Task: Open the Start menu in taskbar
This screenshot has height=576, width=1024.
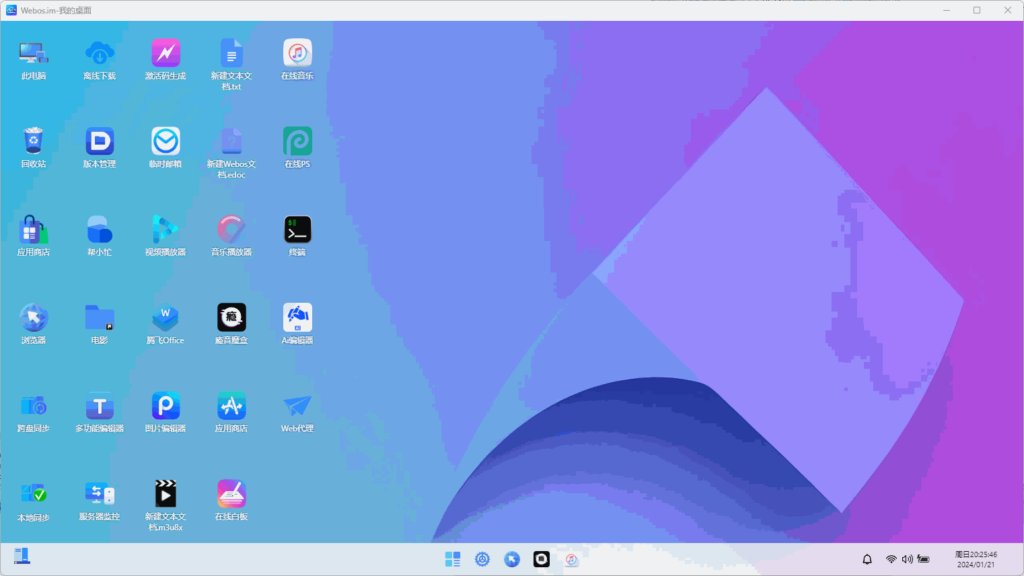Action: (453, 559)
